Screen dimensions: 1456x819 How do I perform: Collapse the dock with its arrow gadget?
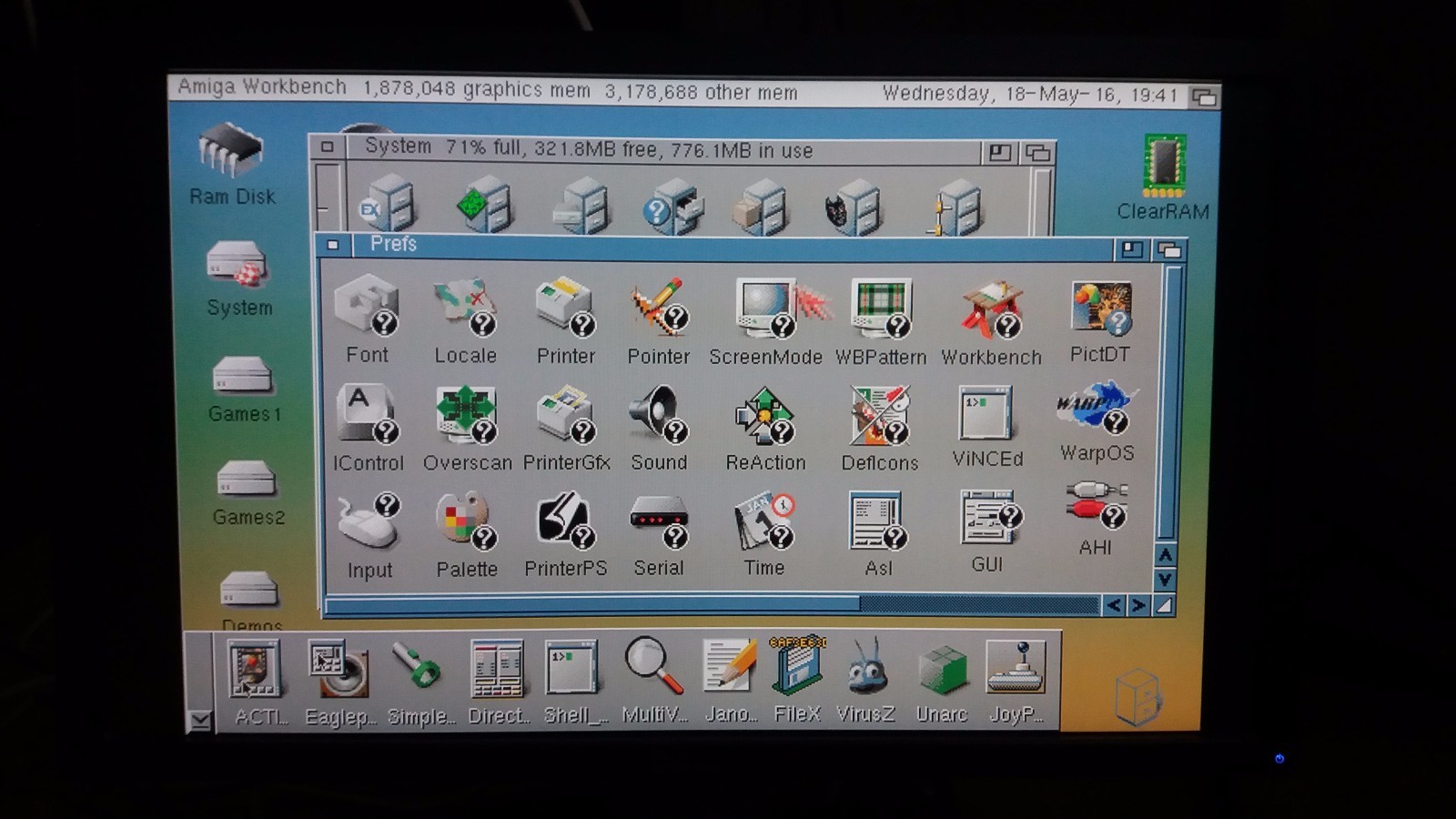coord(199,721)
